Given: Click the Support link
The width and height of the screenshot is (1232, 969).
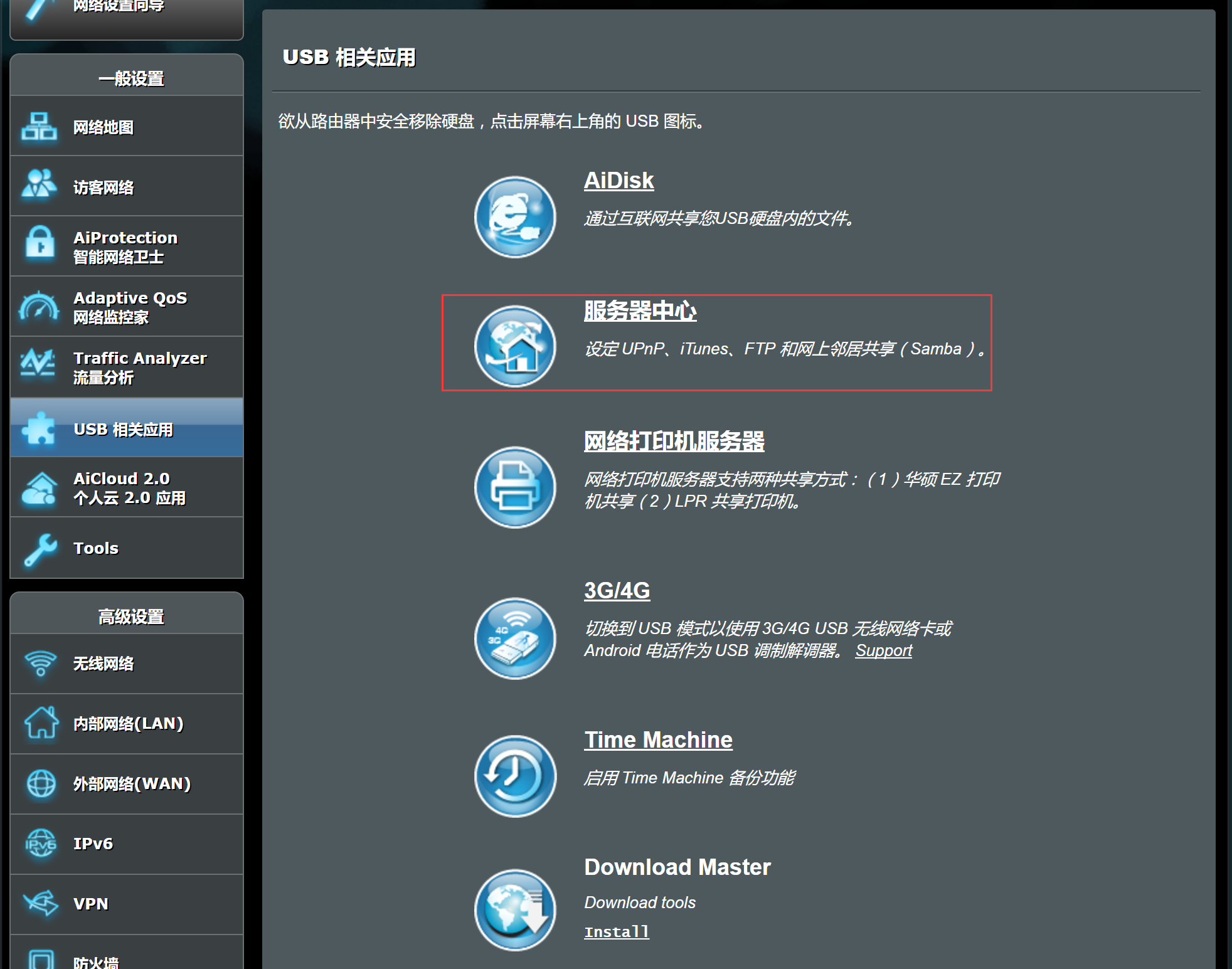Looking at the screenshot, I should (x=883, y=651).
